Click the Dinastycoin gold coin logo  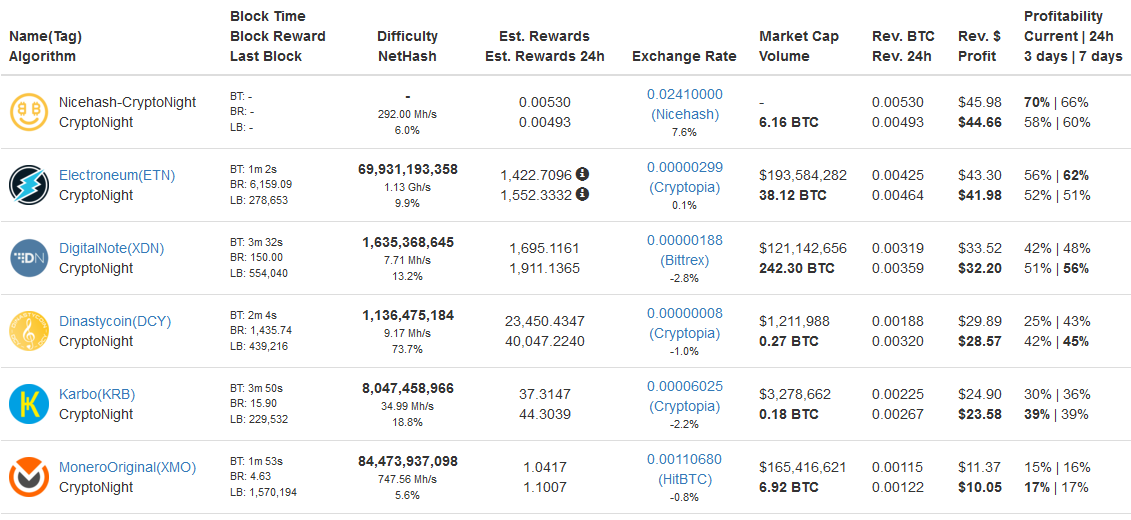click(30, 331)
